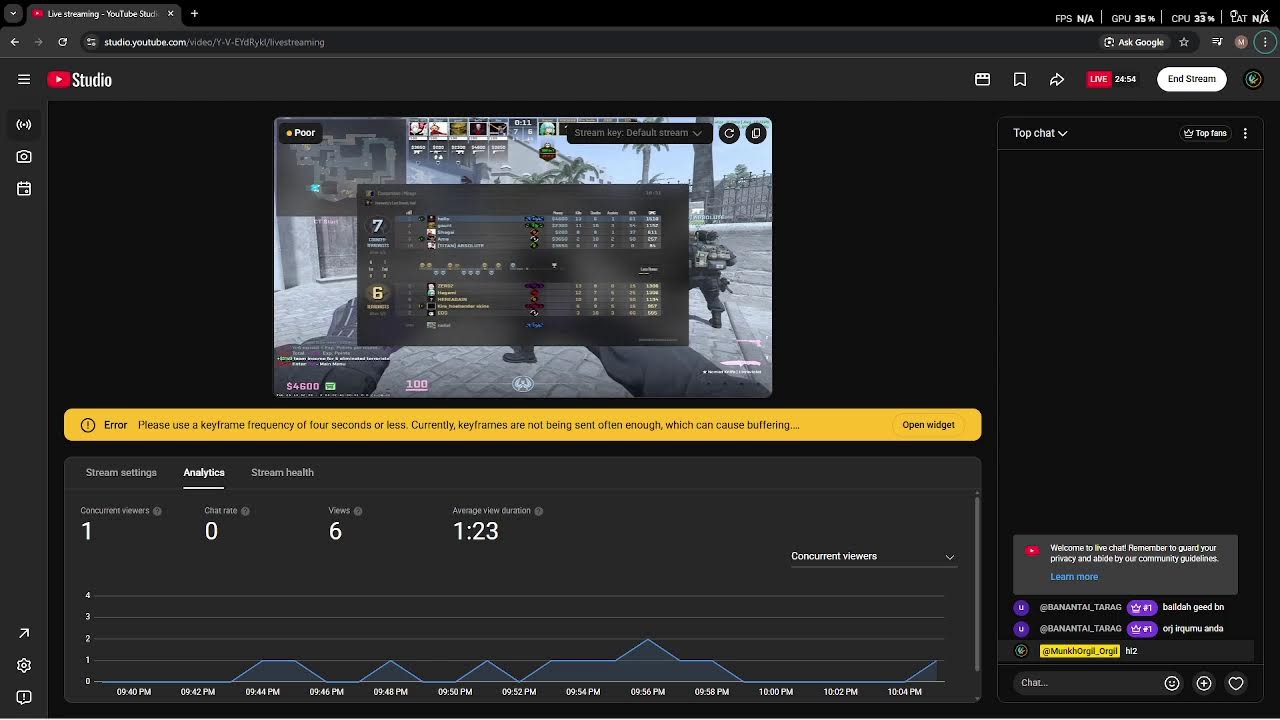Click the 'baildah geed bn' chat message
1280x720 pixels.
click(1193, 607)
